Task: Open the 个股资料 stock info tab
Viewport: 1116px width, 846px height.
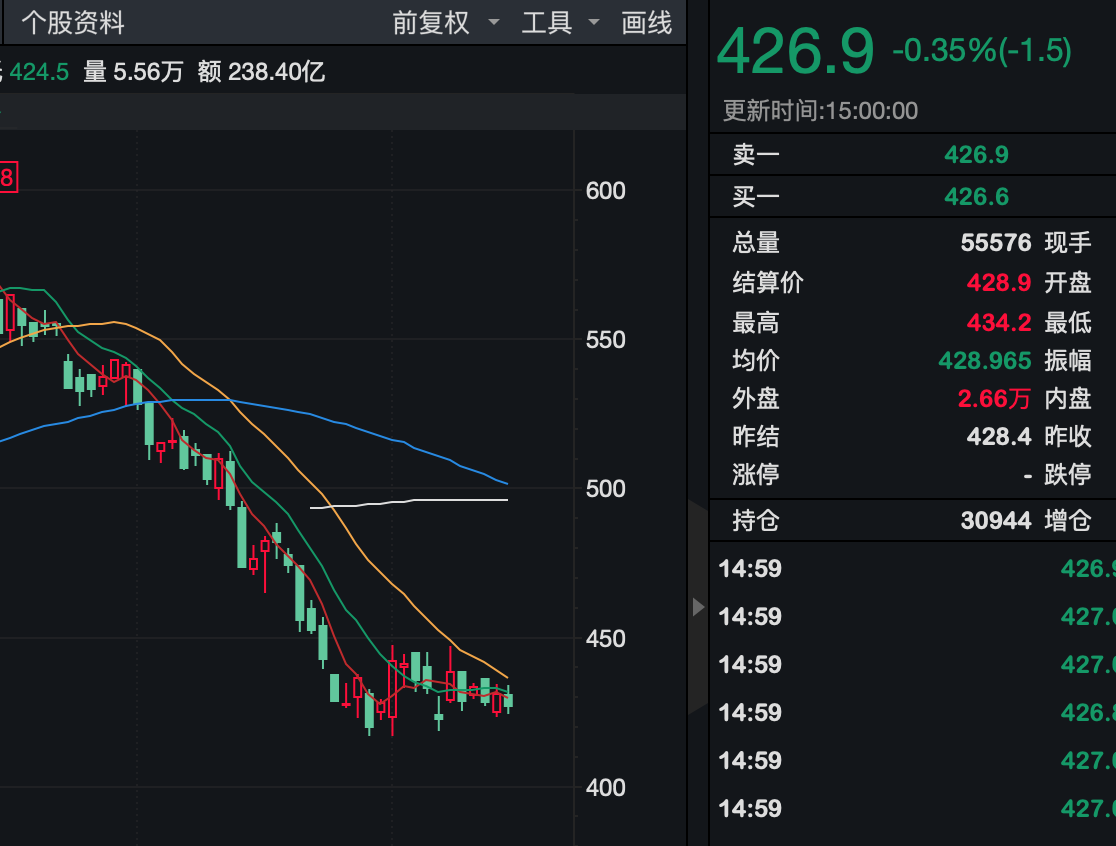Action: pyautogui.click(x=73, y=23)
